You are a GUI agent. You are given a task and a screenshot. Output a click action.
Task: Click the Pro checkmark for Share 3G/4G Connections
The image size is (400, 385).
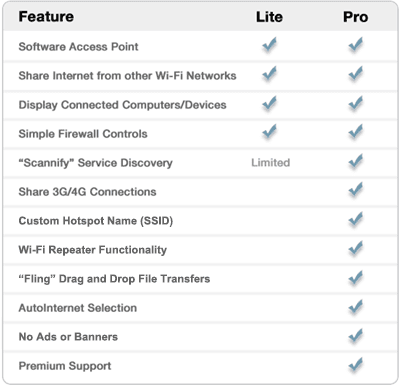(x=356, y=190)
